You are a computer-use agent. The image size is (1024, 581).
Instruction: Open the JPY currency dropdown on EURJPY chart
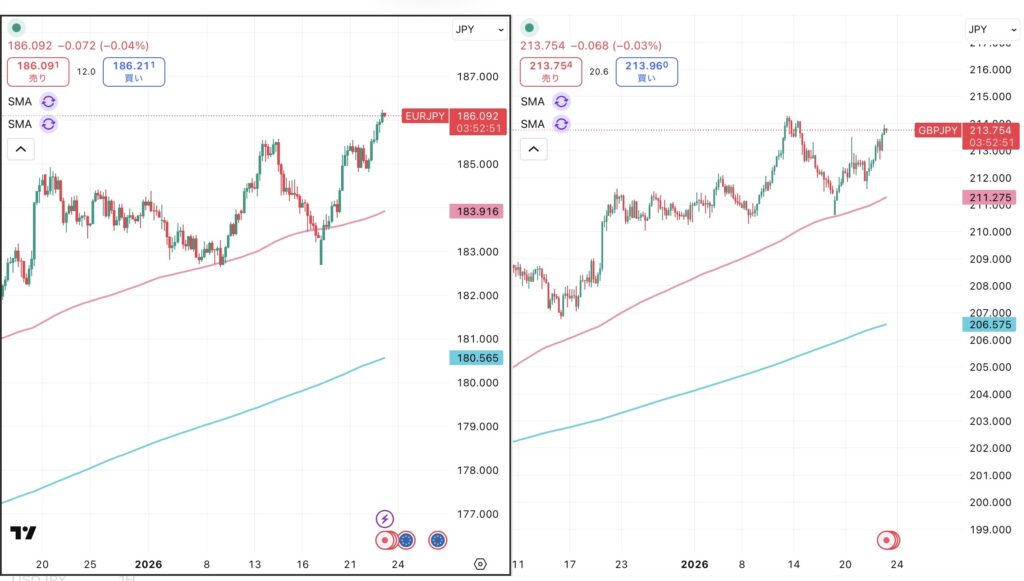(x=479, y=30)
